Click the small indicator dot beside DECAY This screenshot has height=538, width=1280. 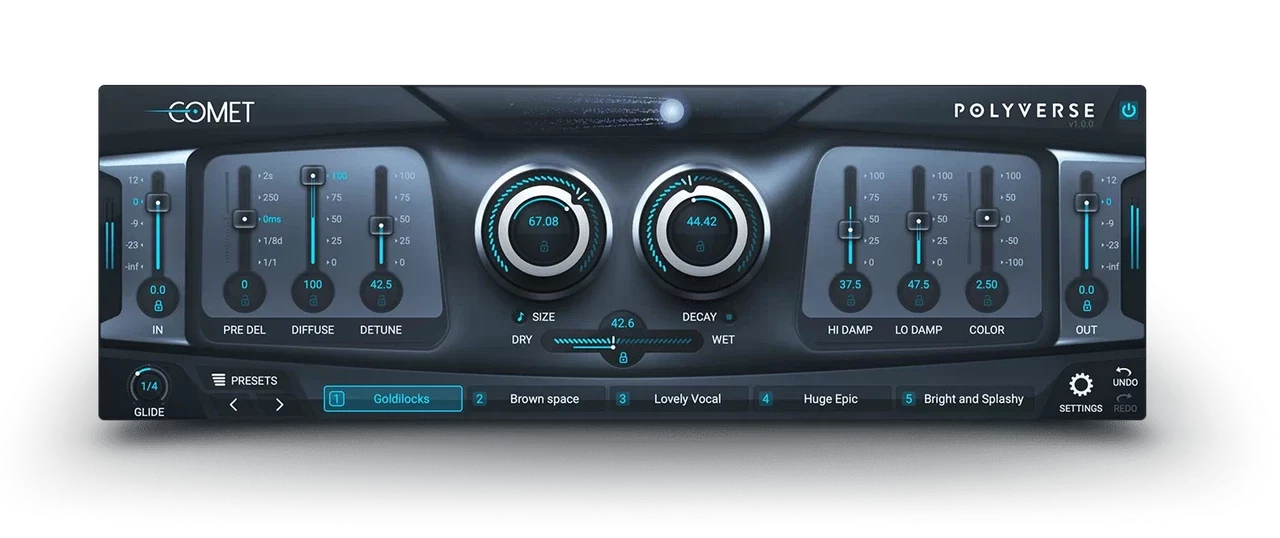pos(729,317)
